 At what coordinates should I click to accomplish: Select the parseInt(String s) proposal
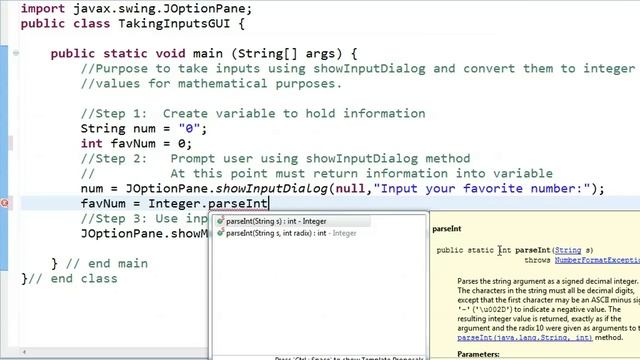[x=293, y=221]
